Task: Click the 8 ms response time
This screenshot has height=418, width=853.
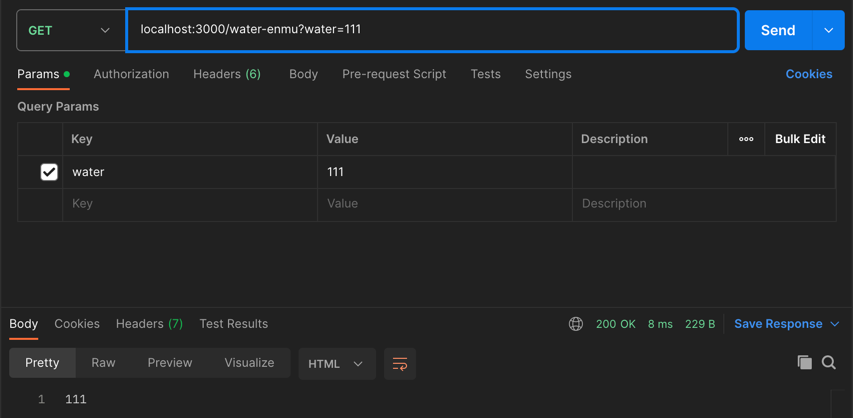Action: pyautogui.click(x=660, y=324)
